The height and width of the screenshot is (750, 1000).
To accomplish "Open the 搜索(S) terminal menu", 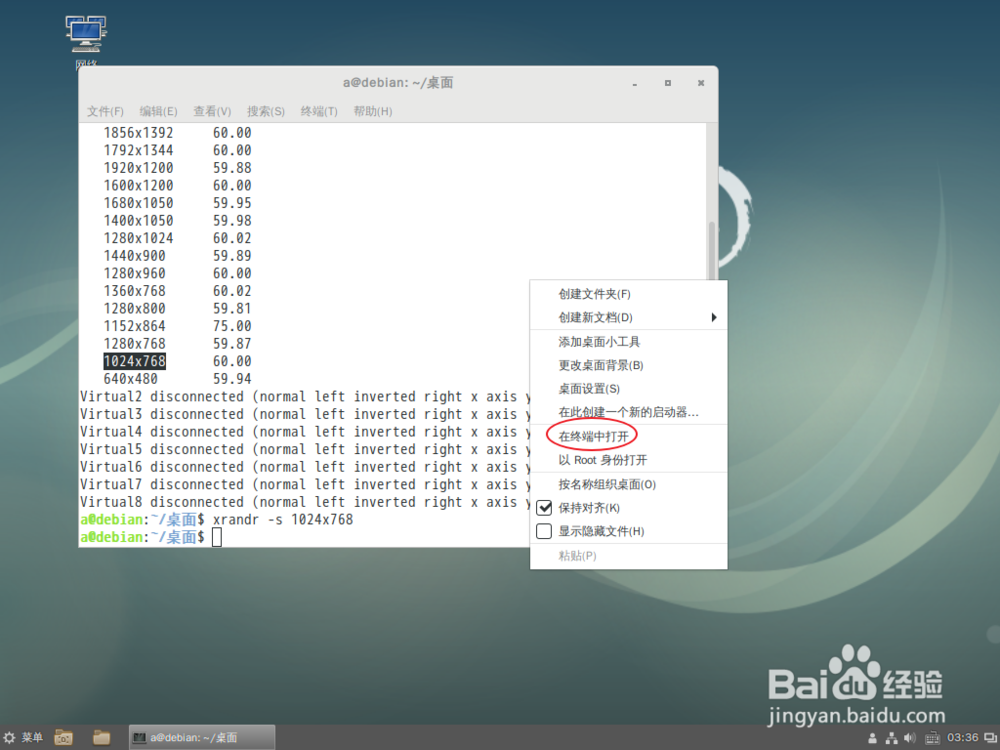I will click(266, 112).
